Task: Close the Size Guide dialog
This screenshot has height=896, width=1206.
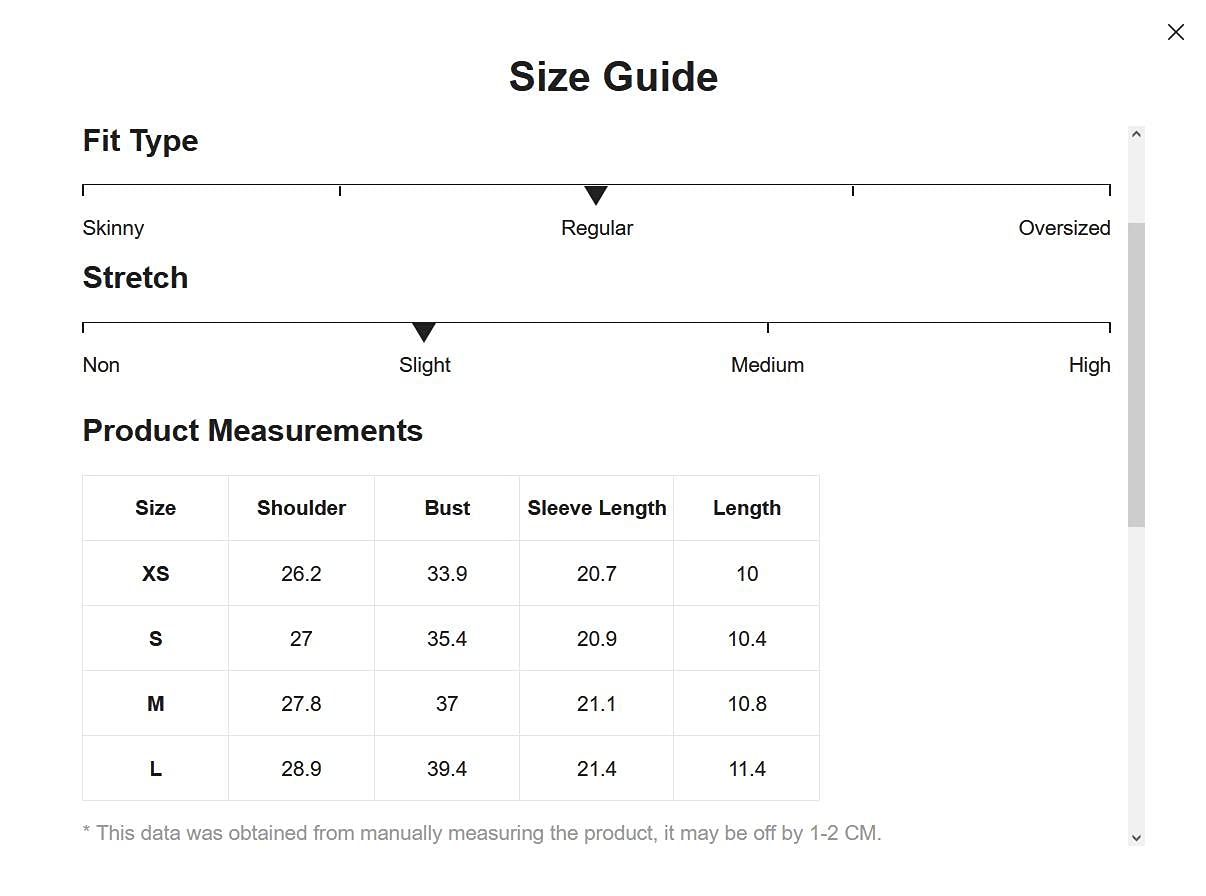Action: pyautogui.click(x=1175, y=32)
